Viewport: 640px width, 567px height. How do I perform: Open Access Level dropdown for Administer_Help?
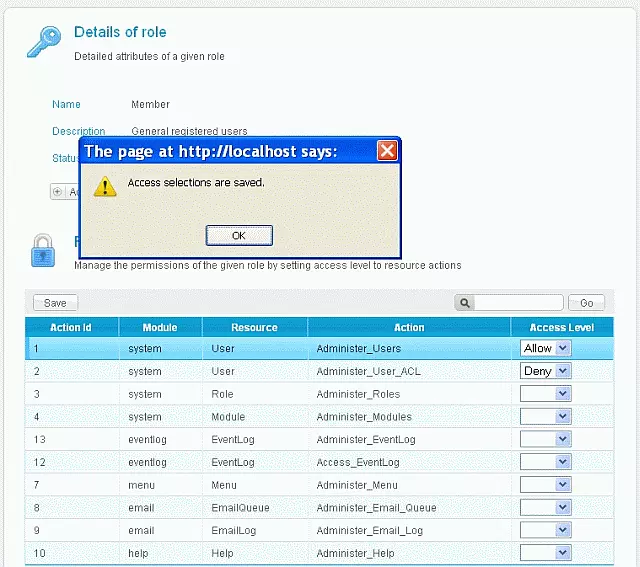(545, 553)
